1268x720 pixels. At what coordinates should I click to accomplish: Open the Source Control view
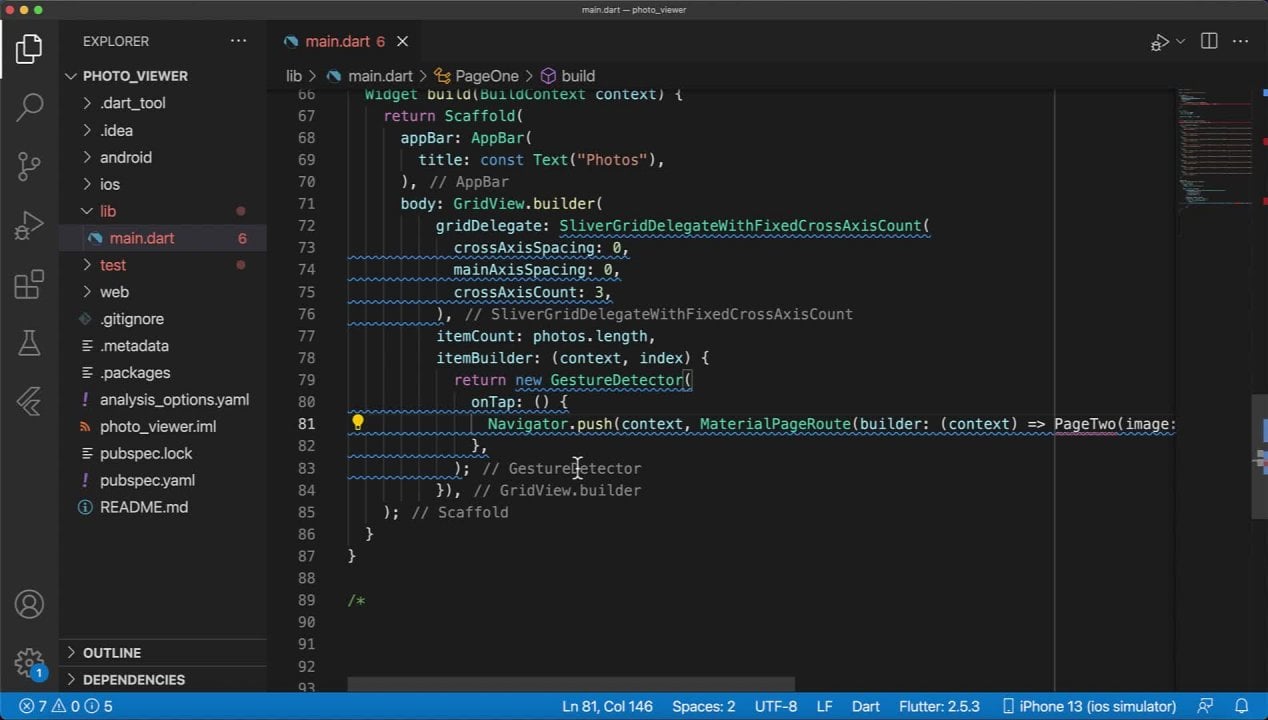(x=29, y=165)
